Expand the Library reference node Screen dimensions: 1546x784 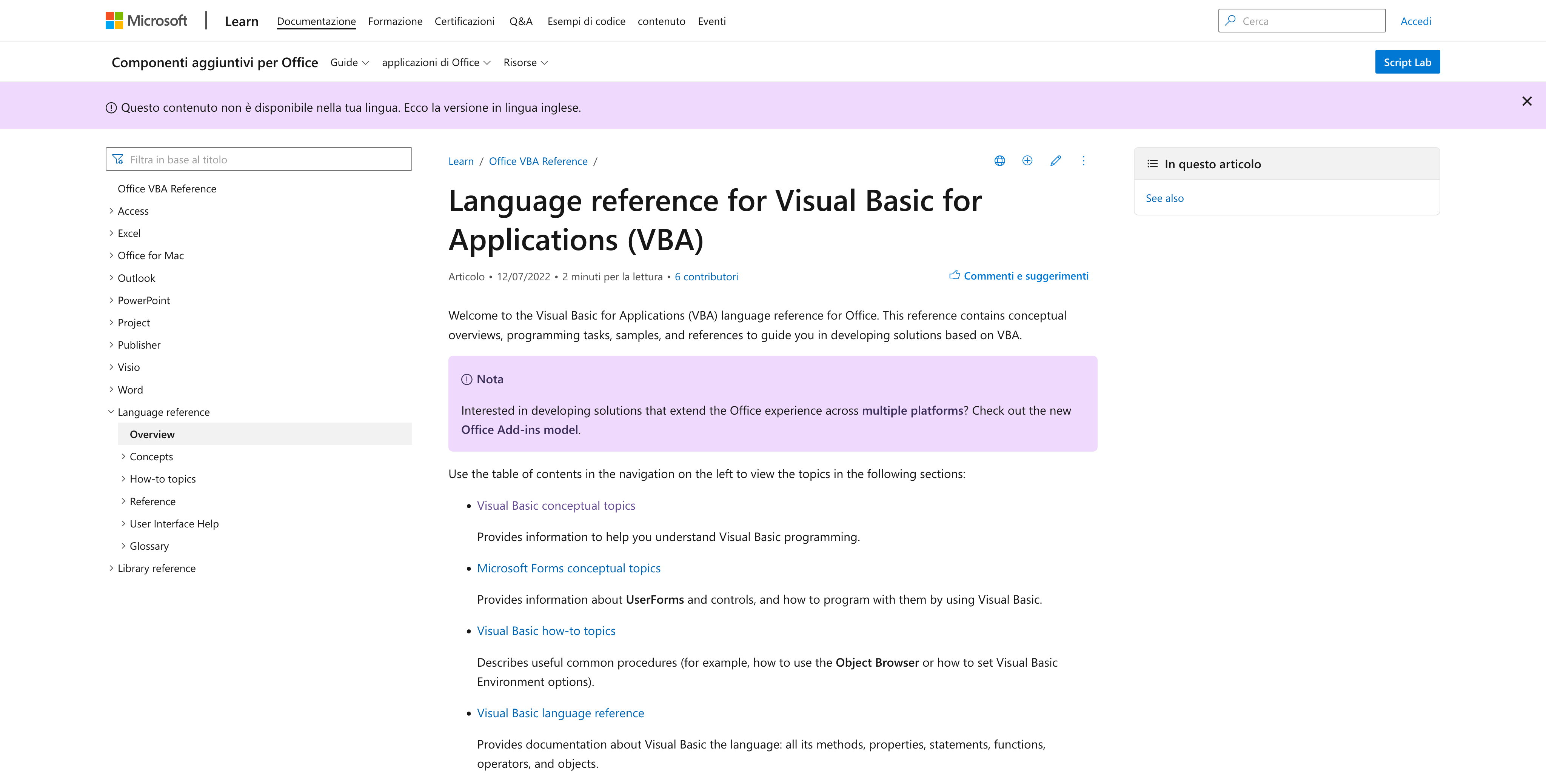coord(111,567)
